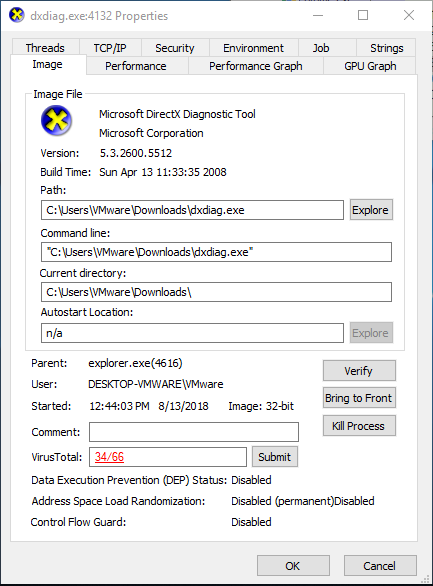Click the Kill Process button

pos(359,426)
